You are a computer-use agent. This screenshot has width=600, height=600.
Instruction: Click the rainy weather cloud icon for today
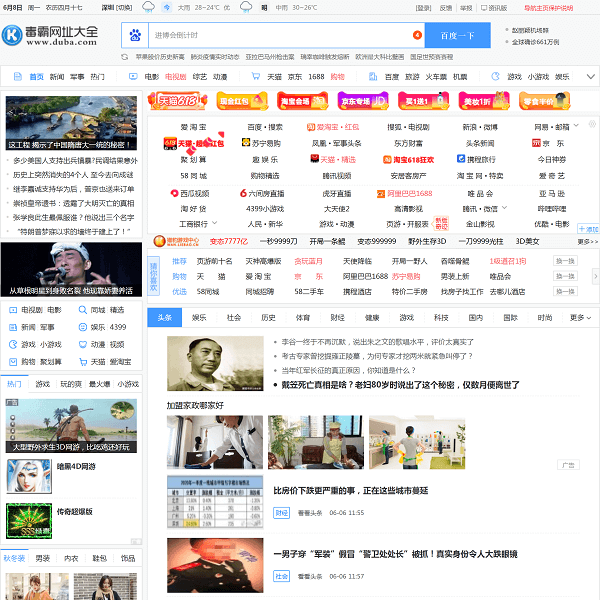point(148,7)
